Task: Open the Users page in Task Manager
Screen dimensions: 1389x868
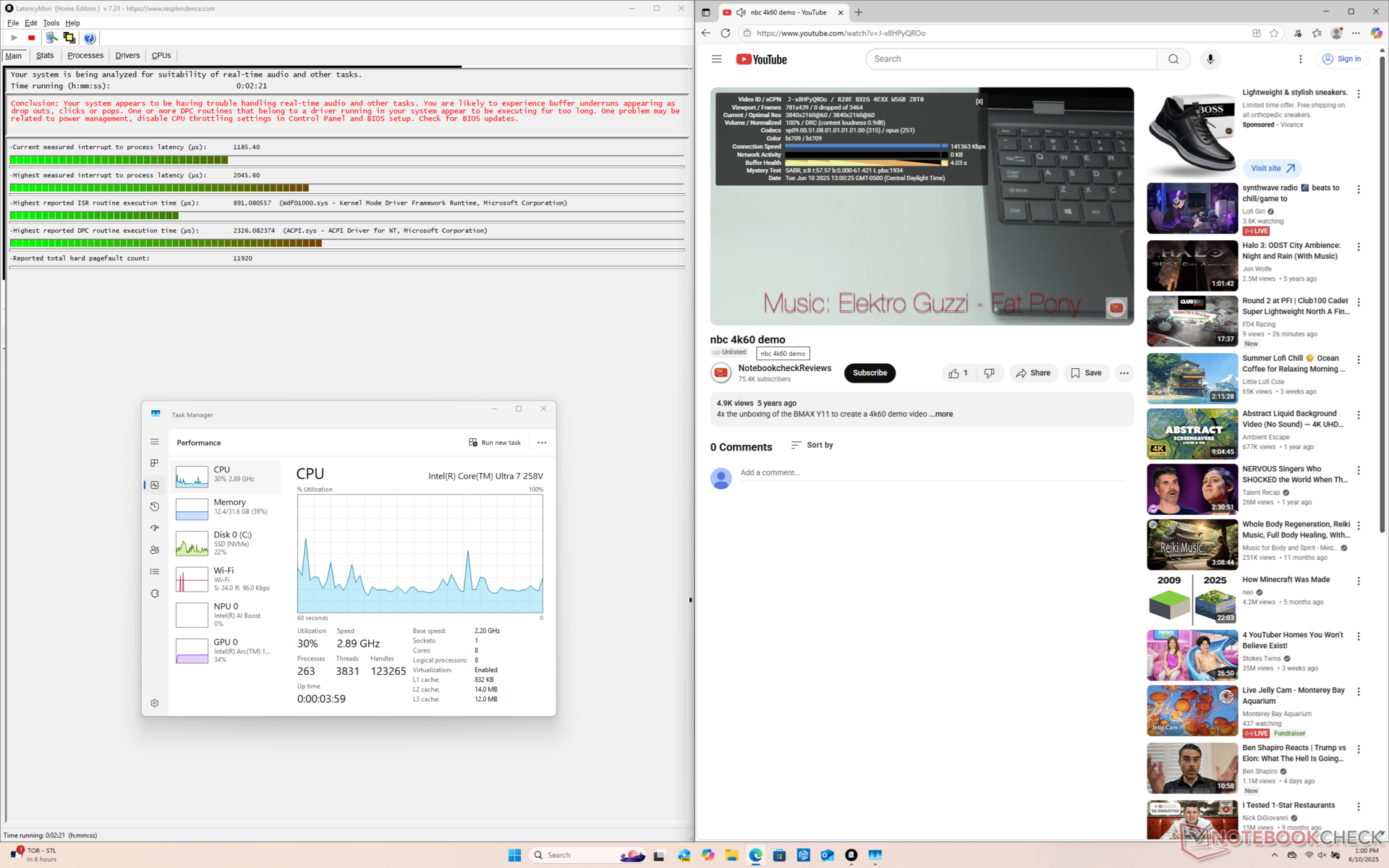Action: [x=154, y=550]
